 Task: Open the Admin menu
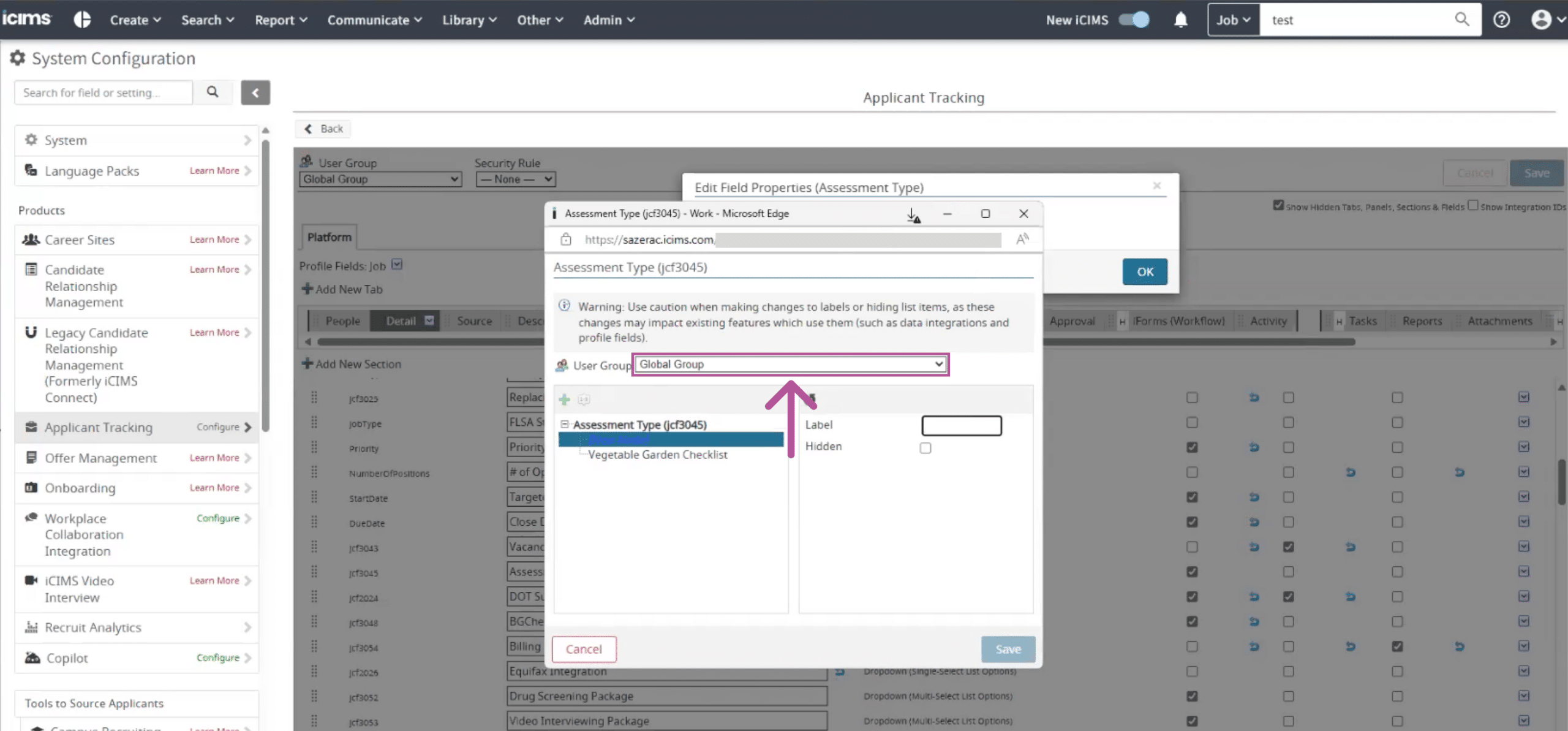609,20
